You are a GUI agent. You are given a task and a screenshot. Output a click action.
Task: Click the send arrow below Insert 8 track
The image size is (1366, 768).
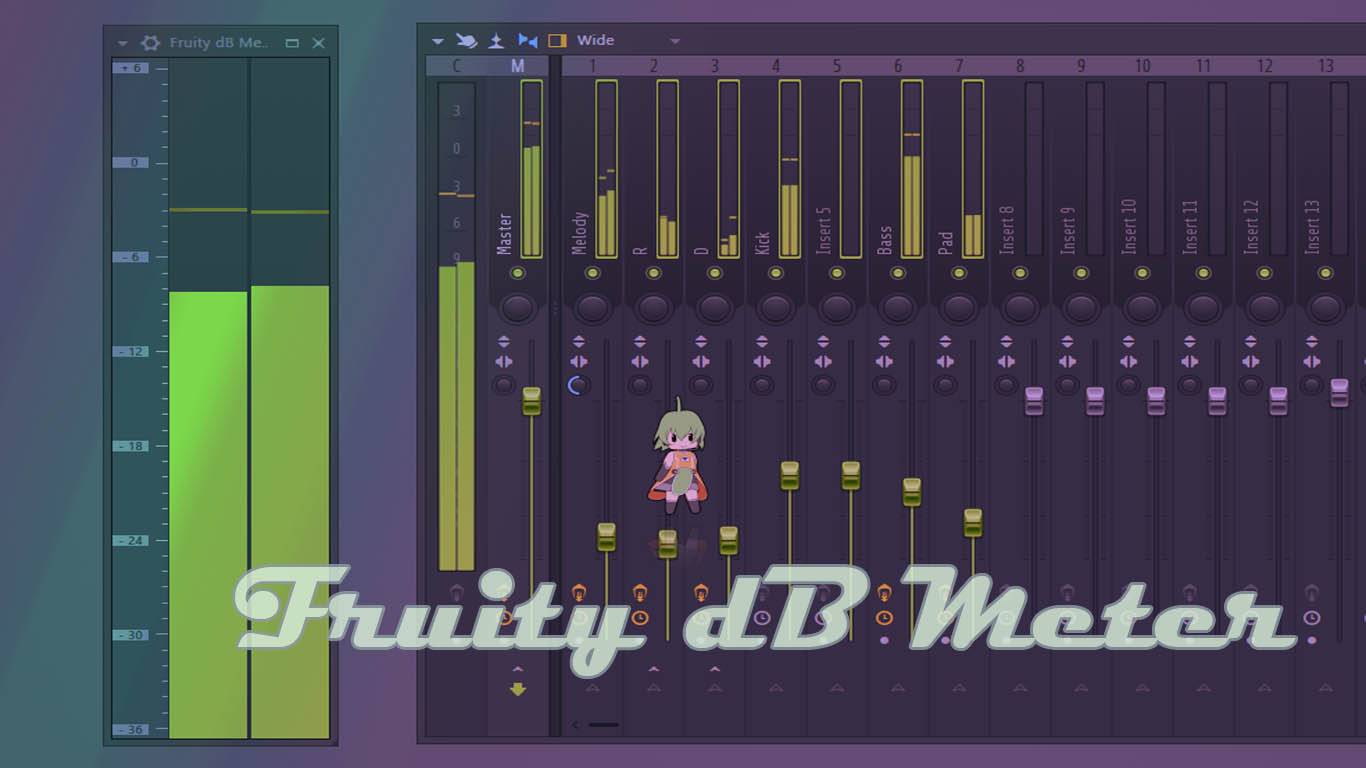pyautogui.click(x=1020, y=688)
